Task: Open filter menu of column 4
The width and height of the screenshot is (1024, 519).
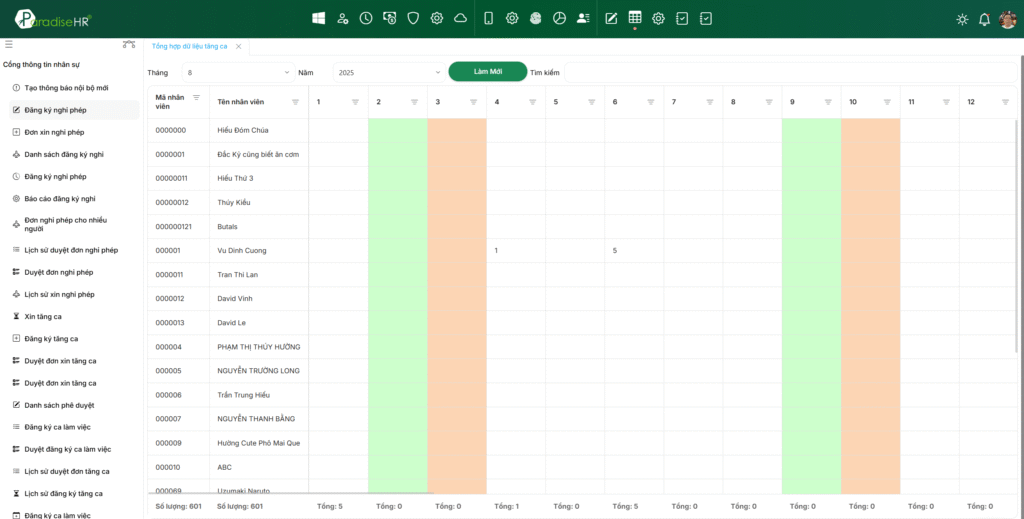Action: [x=532, y=102]
